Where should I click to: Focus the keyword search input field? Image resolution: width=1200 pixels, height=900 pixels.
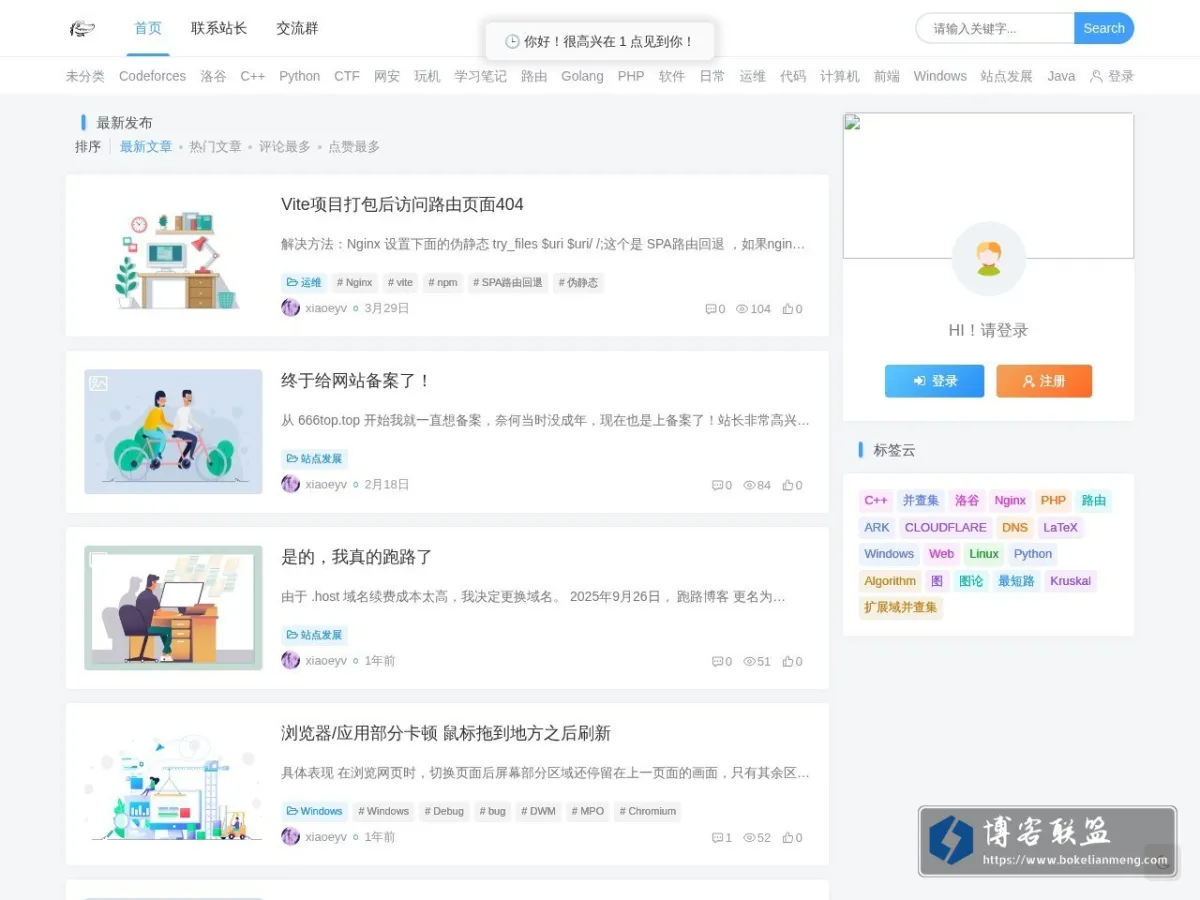(x=995, y=28)
